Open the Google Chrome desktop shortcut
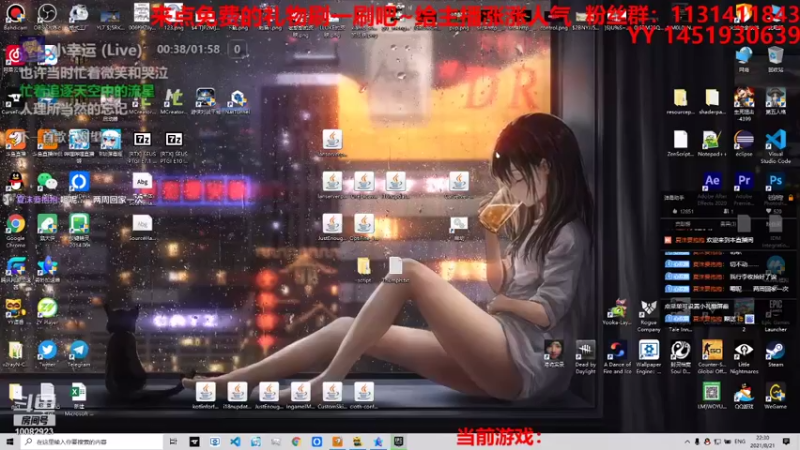 pyautogui.click(x=15, y=230)
